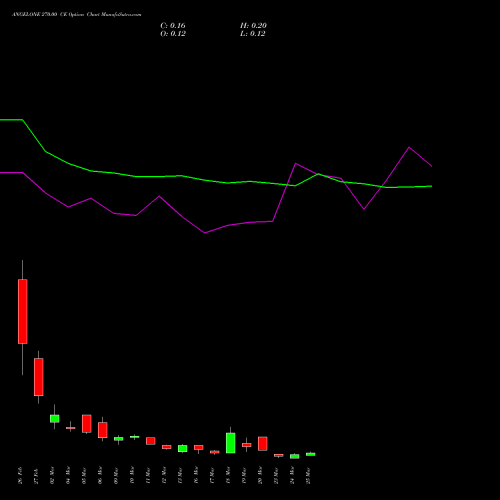The image size is (500, 500).
Task: Click the 24 Mar date label
Action: click(x=292, y=476)
